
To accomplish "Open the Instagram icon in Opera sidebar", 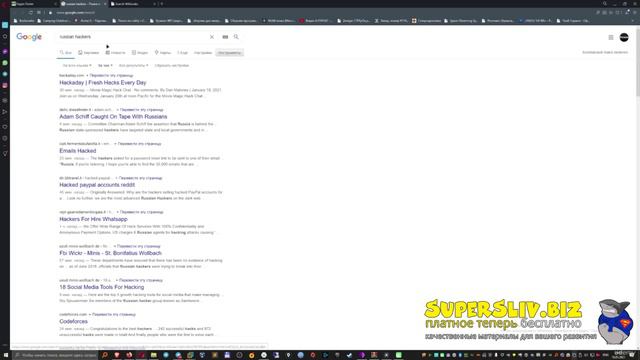I will click(x=5, y=85).
